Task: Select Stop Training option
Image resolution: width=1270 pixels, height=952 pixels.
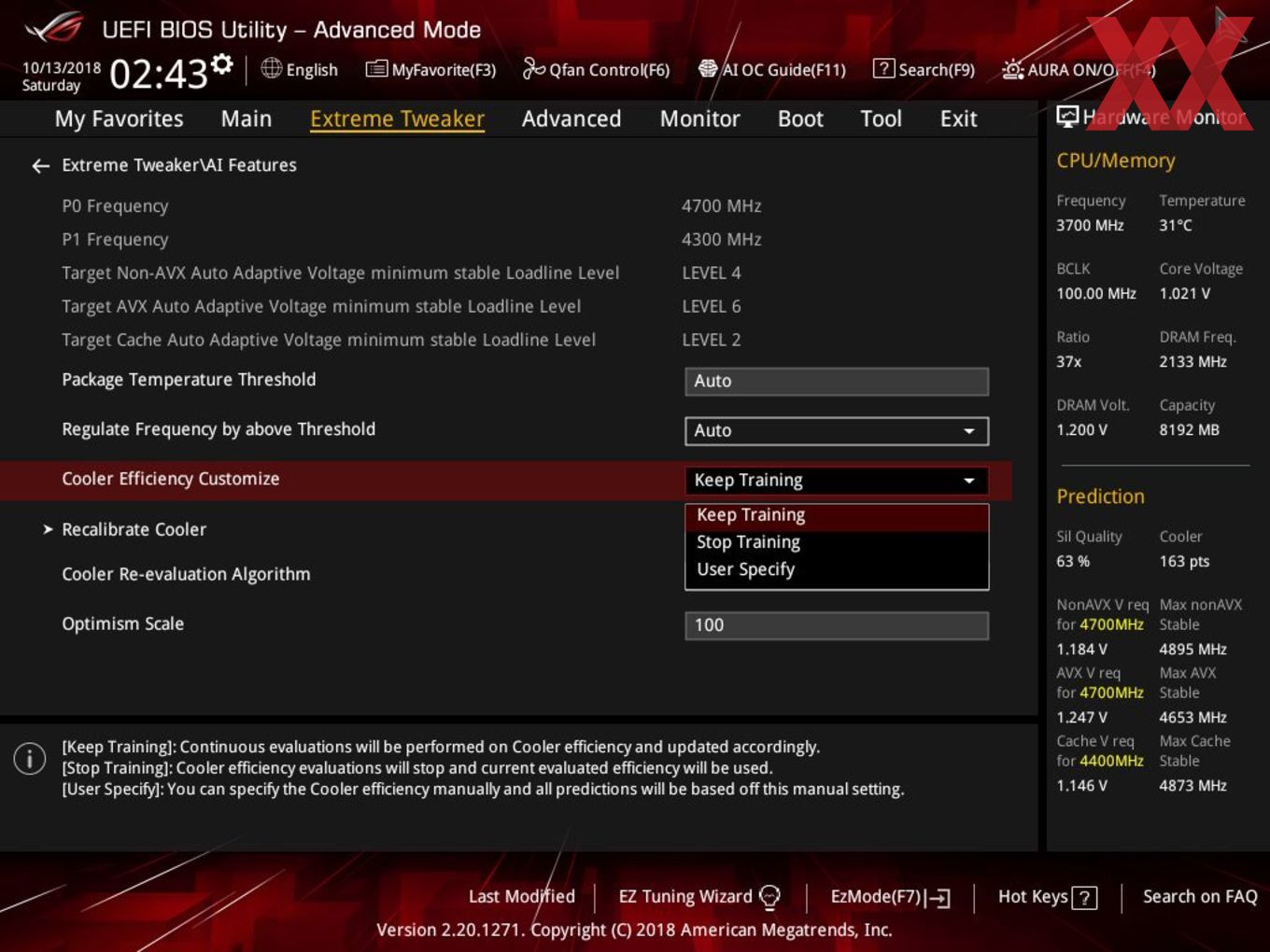Action: tap(837, 542)
